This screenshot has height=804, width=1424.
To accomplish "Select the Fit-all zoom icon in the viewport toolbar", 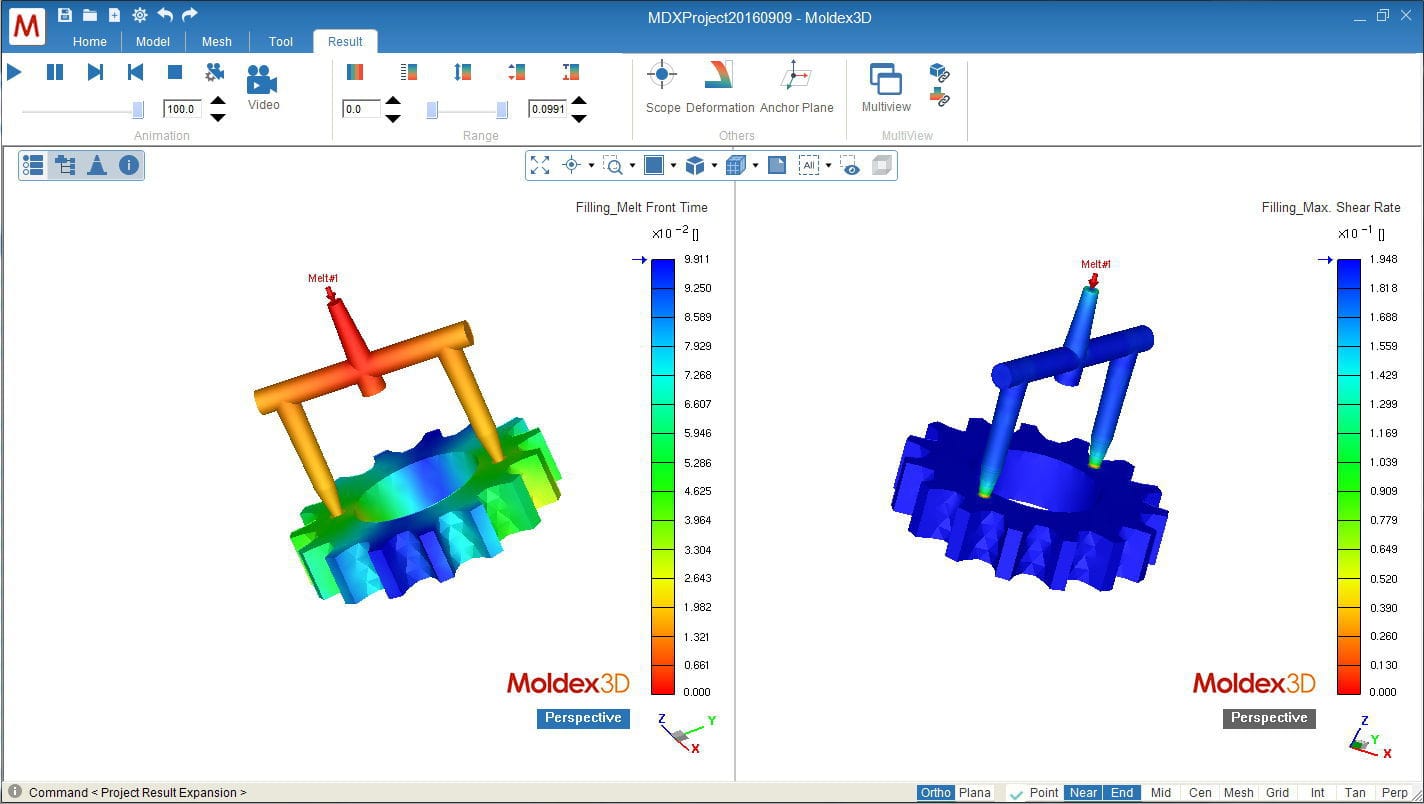I will 540,165.
